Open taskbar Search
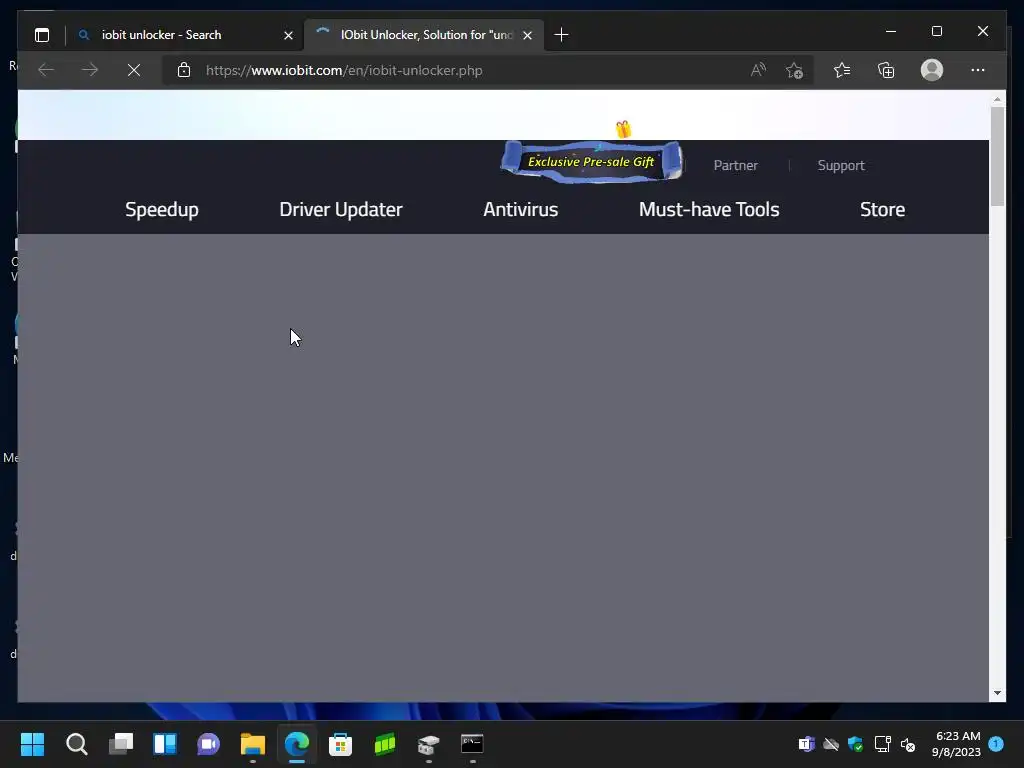This screenshot has width=1024, height=768. click(76, 744)
